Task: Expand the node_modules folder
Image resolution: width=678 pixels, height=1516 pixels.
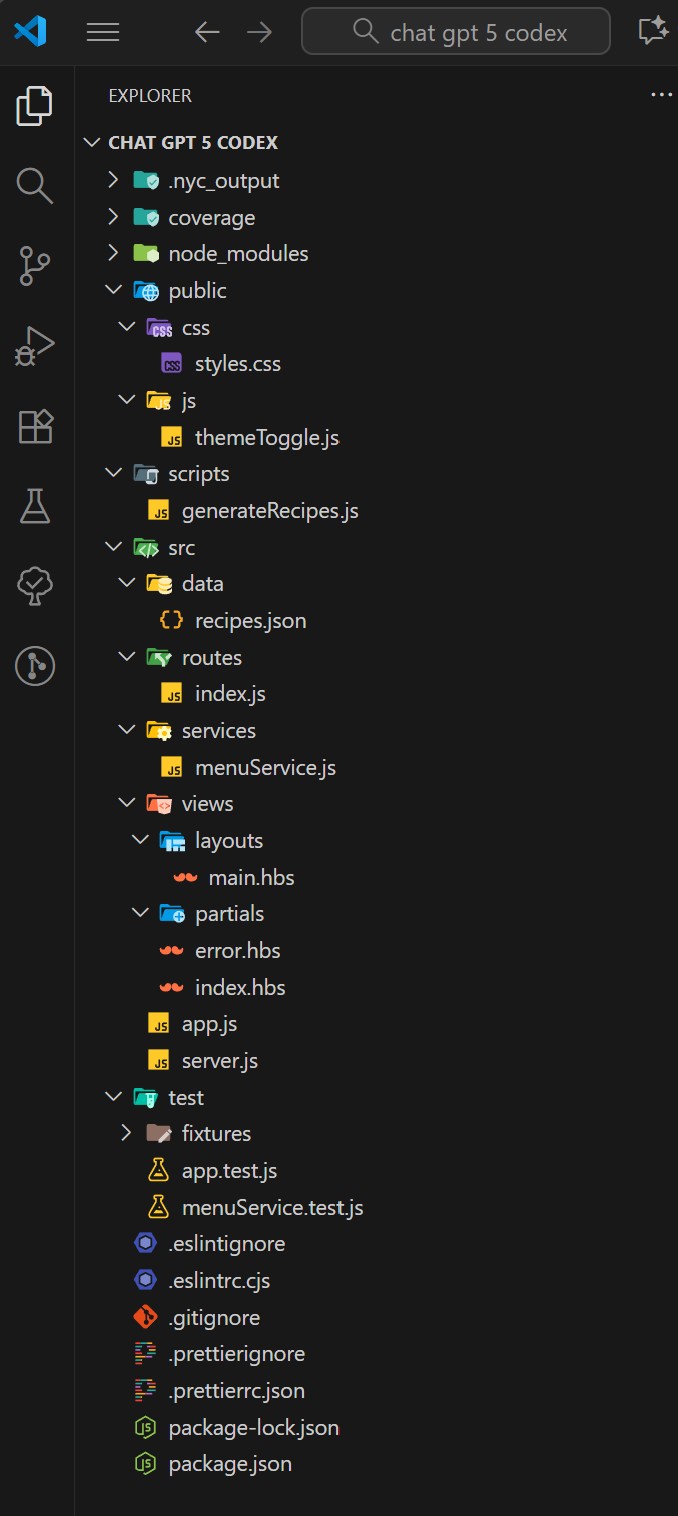Action: coord(238,254)
